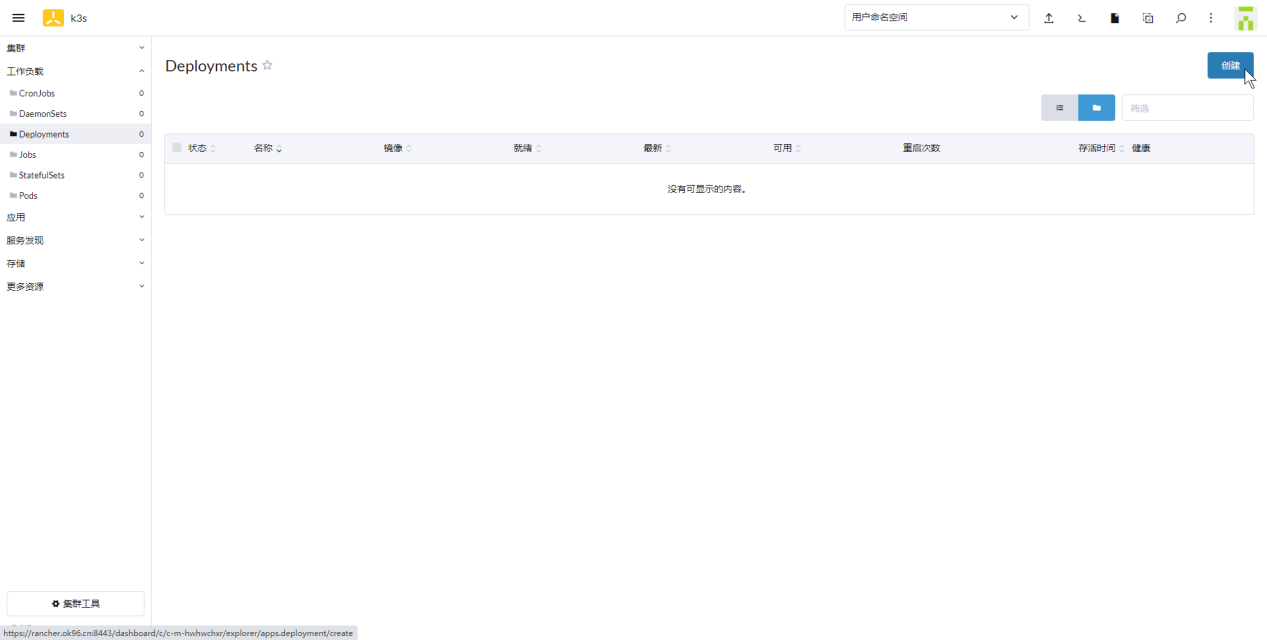Open the 用户命名空间 namespace dropdown

pyautogui.click(x=936, y=17)
